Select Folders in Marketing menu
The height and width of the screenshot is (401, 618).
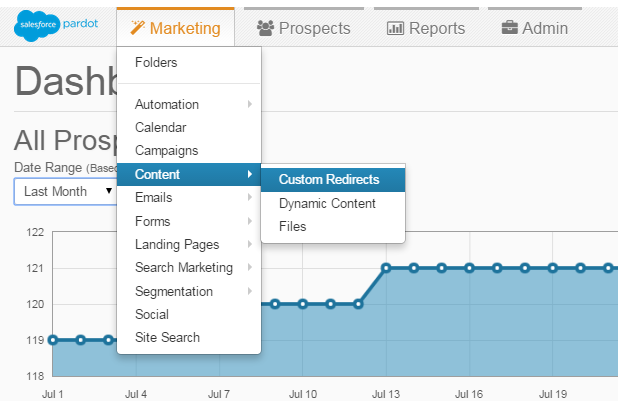189,62
